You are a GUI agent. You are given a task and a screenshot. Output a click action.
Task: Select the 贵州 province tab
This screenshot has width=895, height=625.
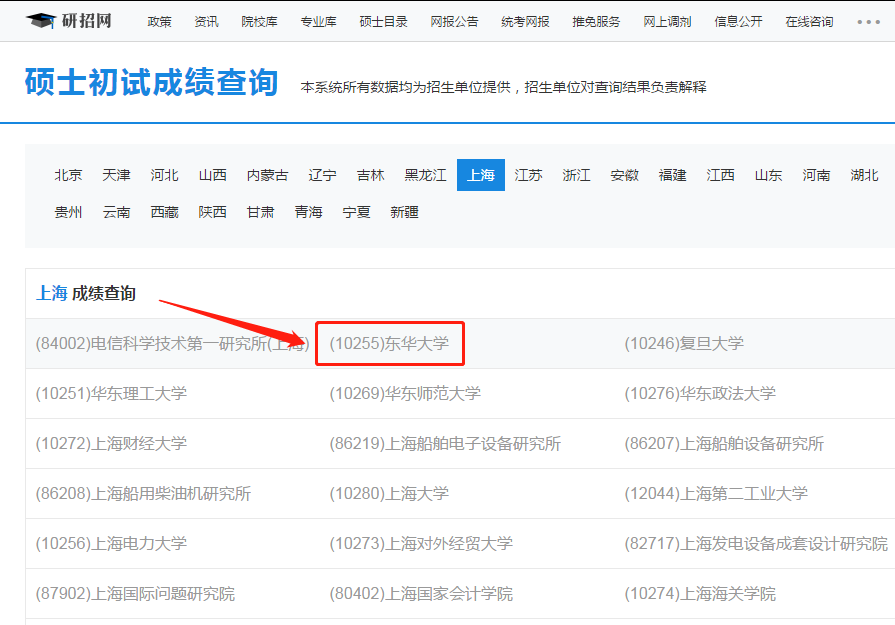coord(68,212)
